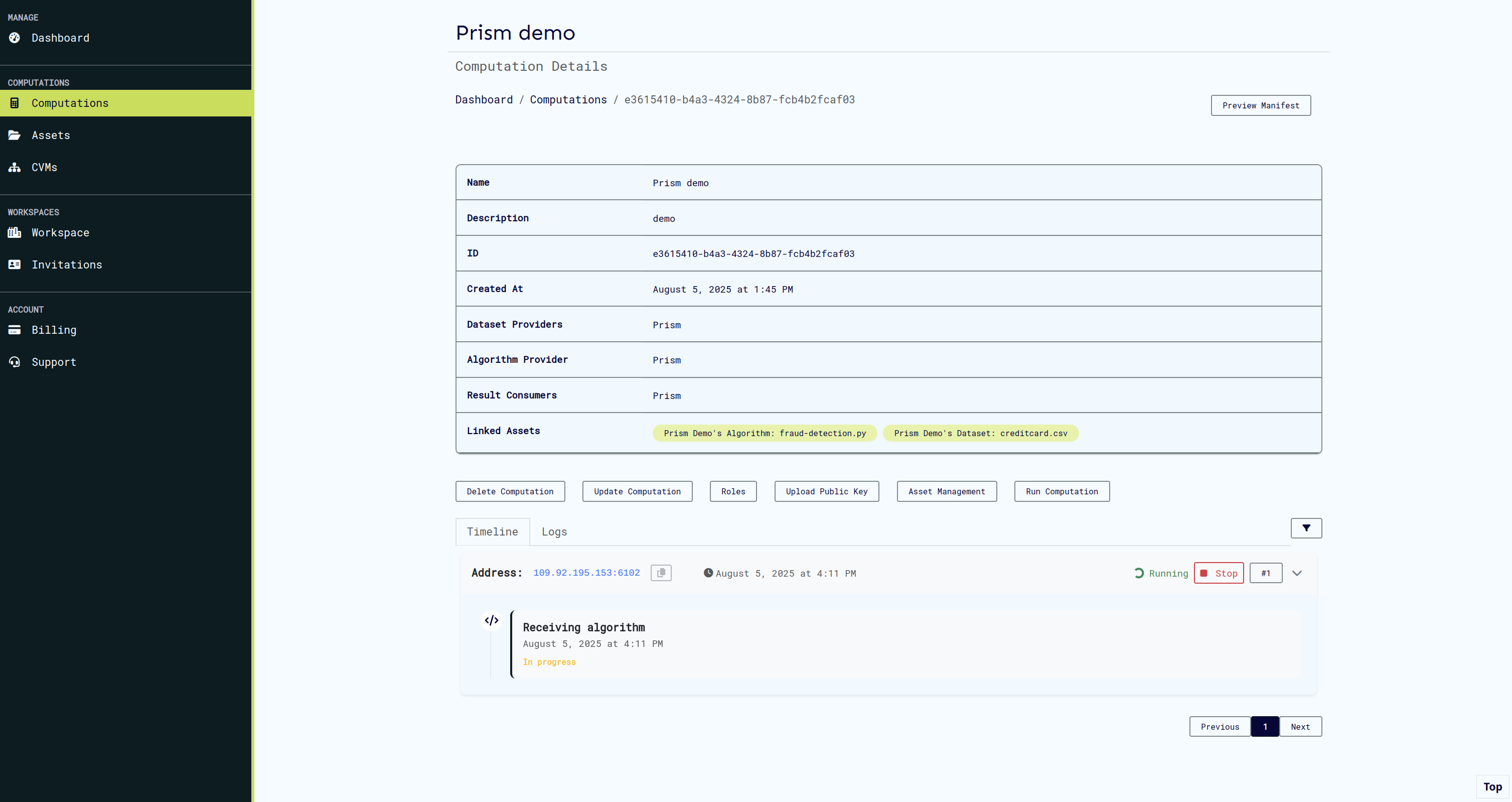The height and width of the screenshot is (802, 1512).
Task: Expand the run details chevron
Action: (1297, 573)
